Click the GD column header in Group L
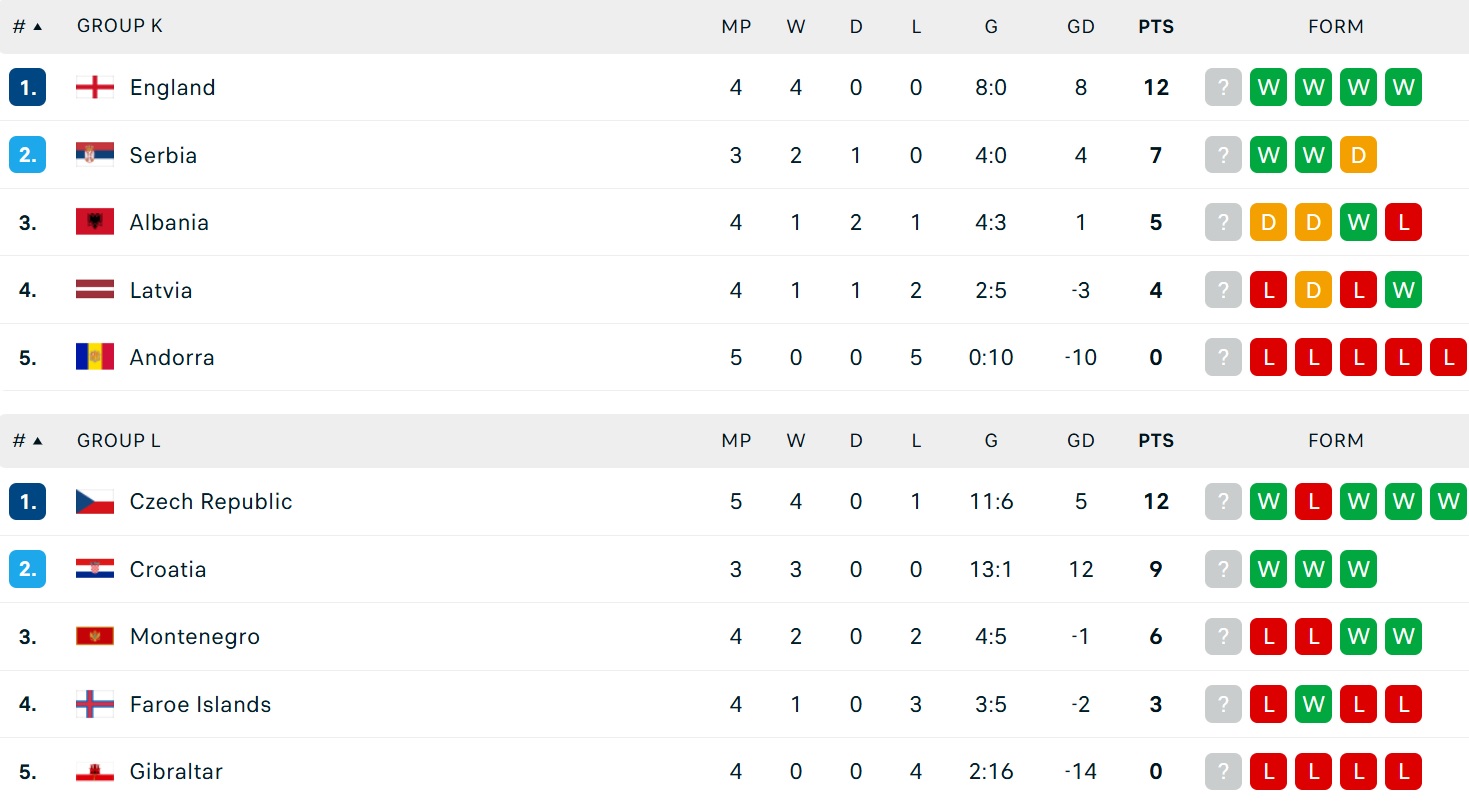Screen dimensions: 1469x801 click(x=1081, y=441)
